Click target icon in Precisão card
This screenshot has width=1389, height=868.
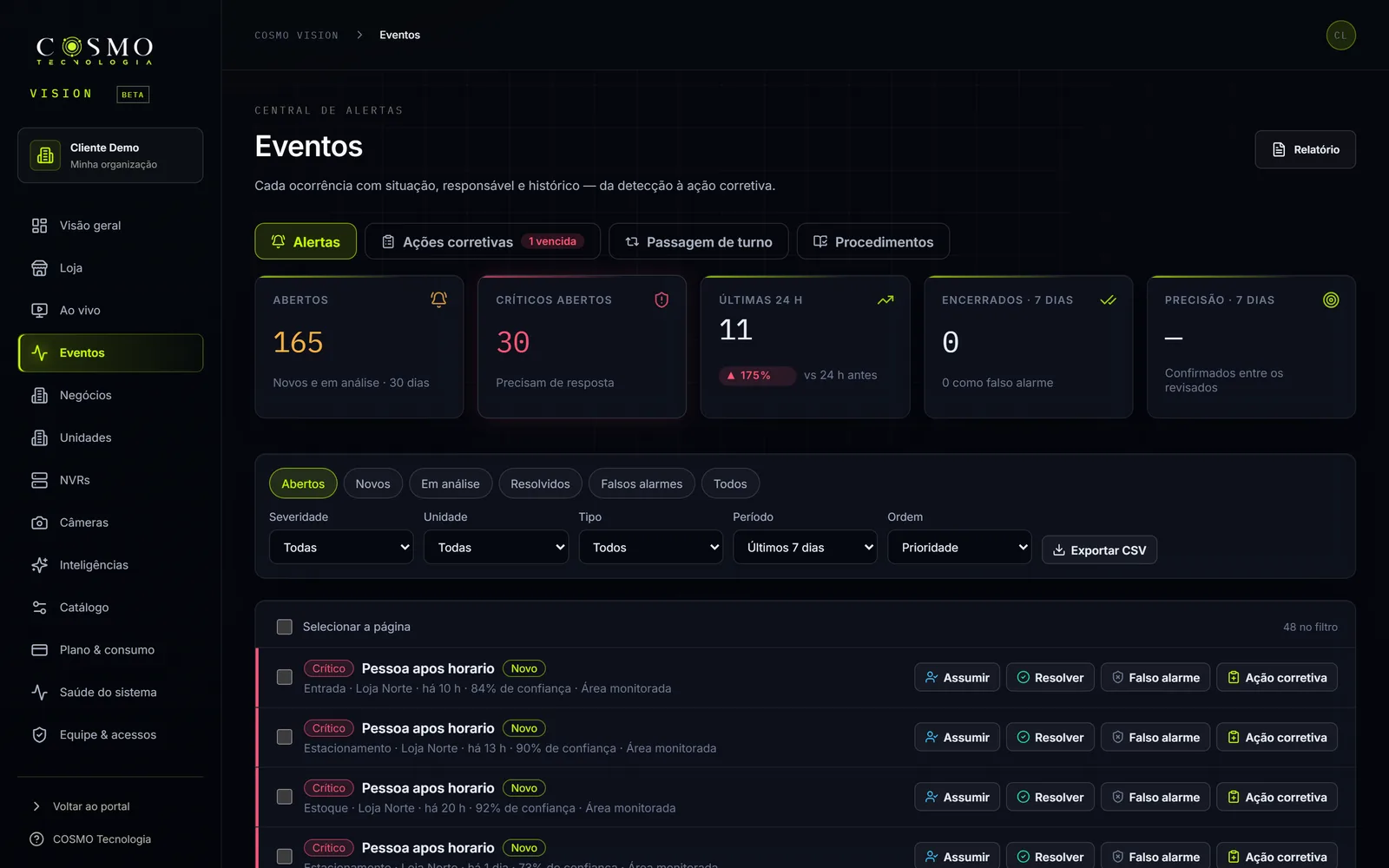[x=1331, y=299]
